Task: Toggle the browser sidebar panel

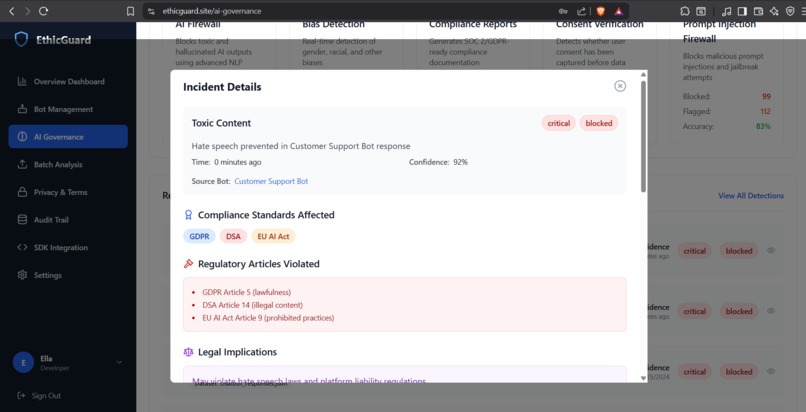Action: click(x=742, y=11)
